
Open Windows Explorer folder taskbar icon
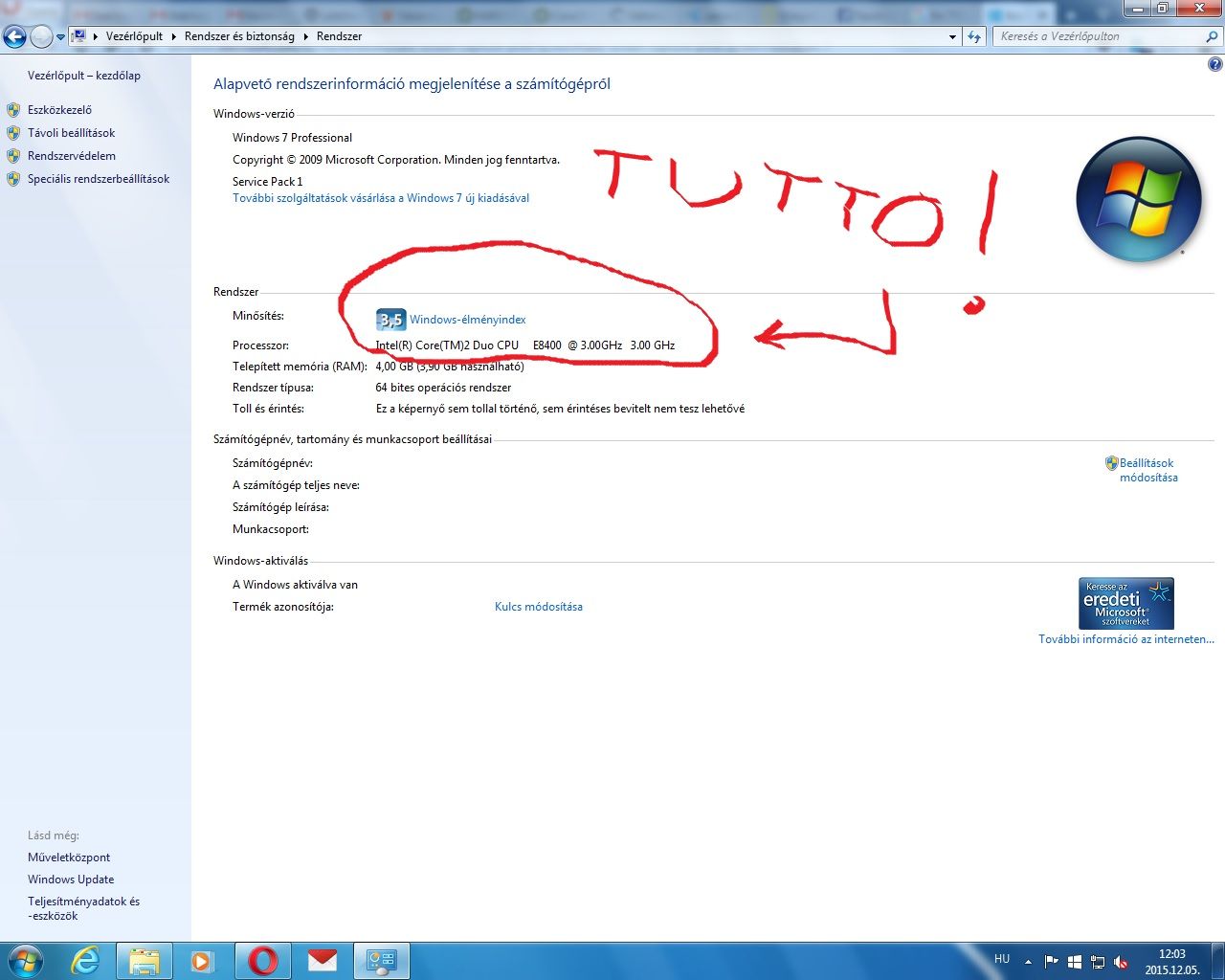tap(145, 961)
